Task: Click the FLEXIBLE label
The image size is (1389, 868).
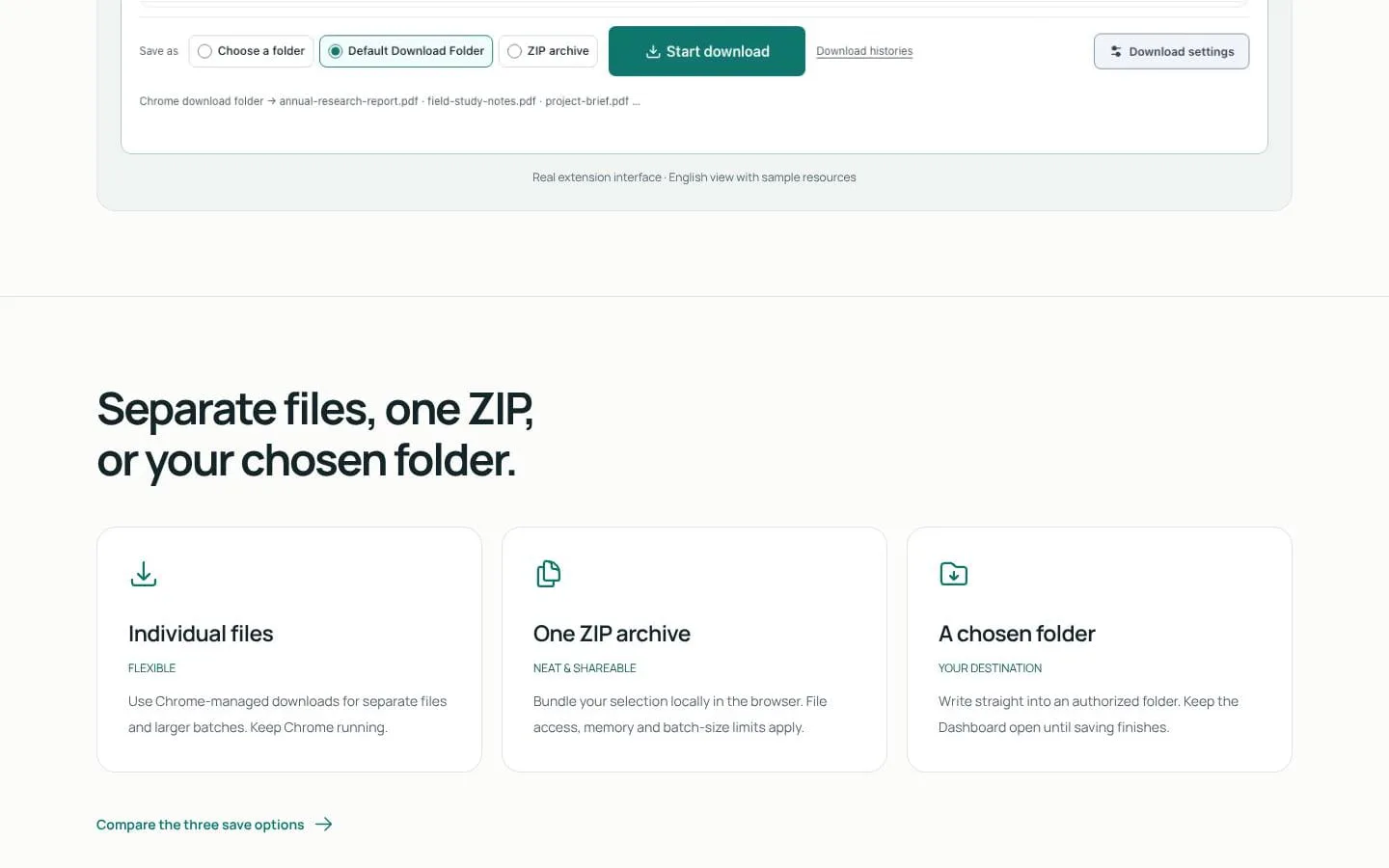Action: coord(152,668)
